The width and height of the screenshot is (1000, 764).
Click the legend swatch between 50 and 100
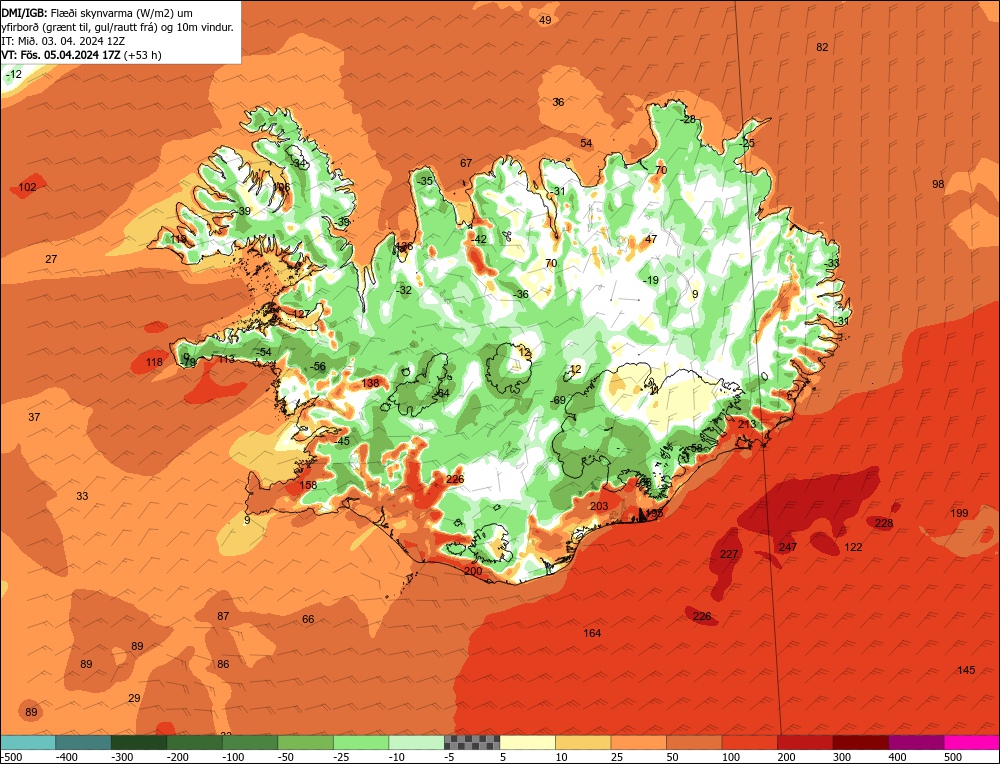pyautogui.click(x=694, y=742)
